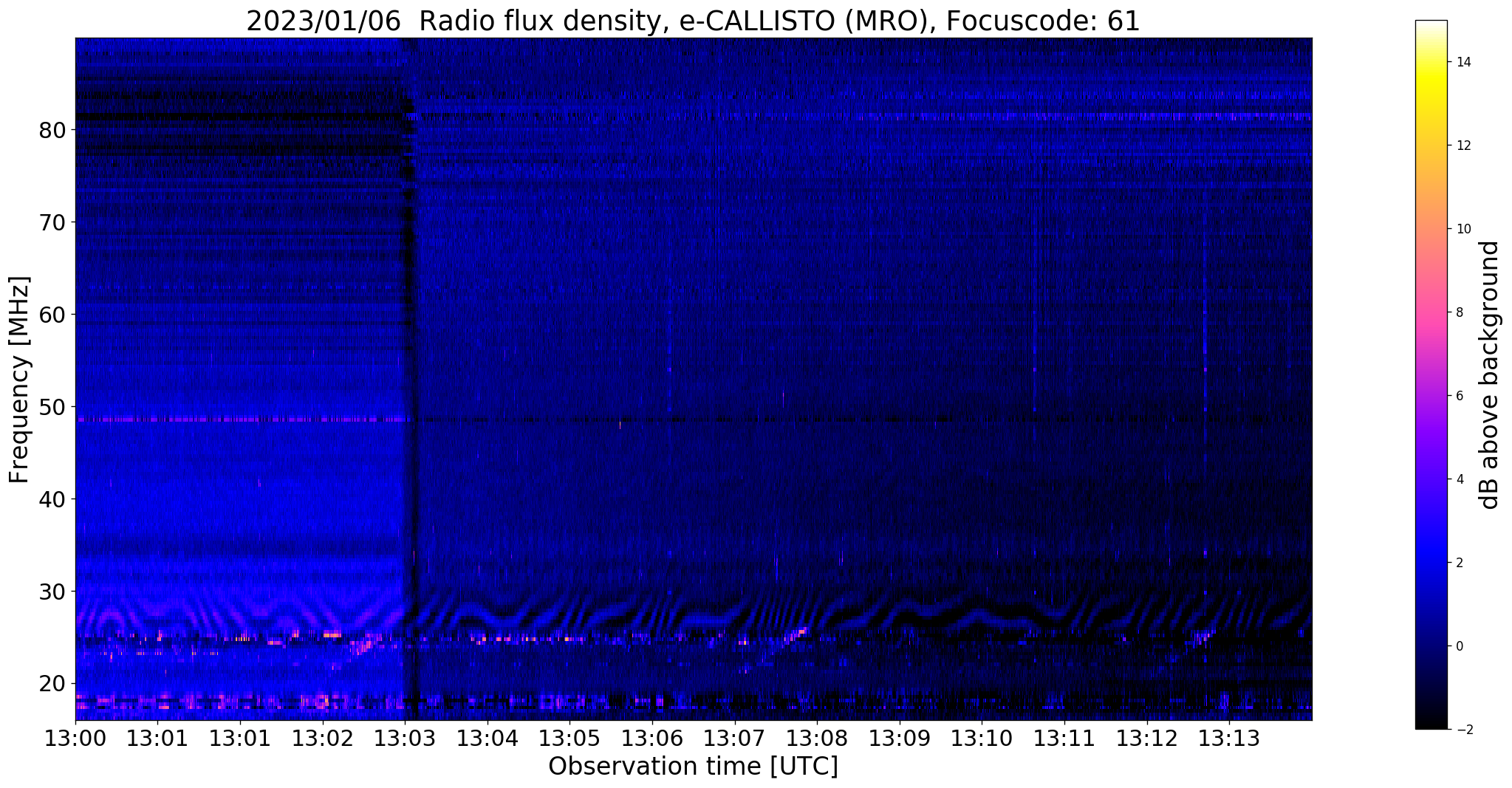1512x788 pixels.
Task: Click the 'dB above background' colorbar label
Action: [1490, 374]
